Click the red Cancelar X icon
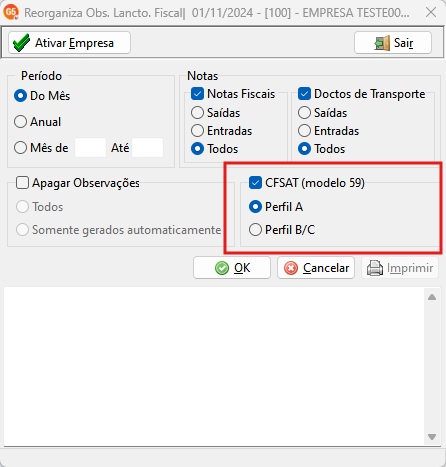Screen dimensions: 446x467 pyautogui.click(x=291, y=268)
